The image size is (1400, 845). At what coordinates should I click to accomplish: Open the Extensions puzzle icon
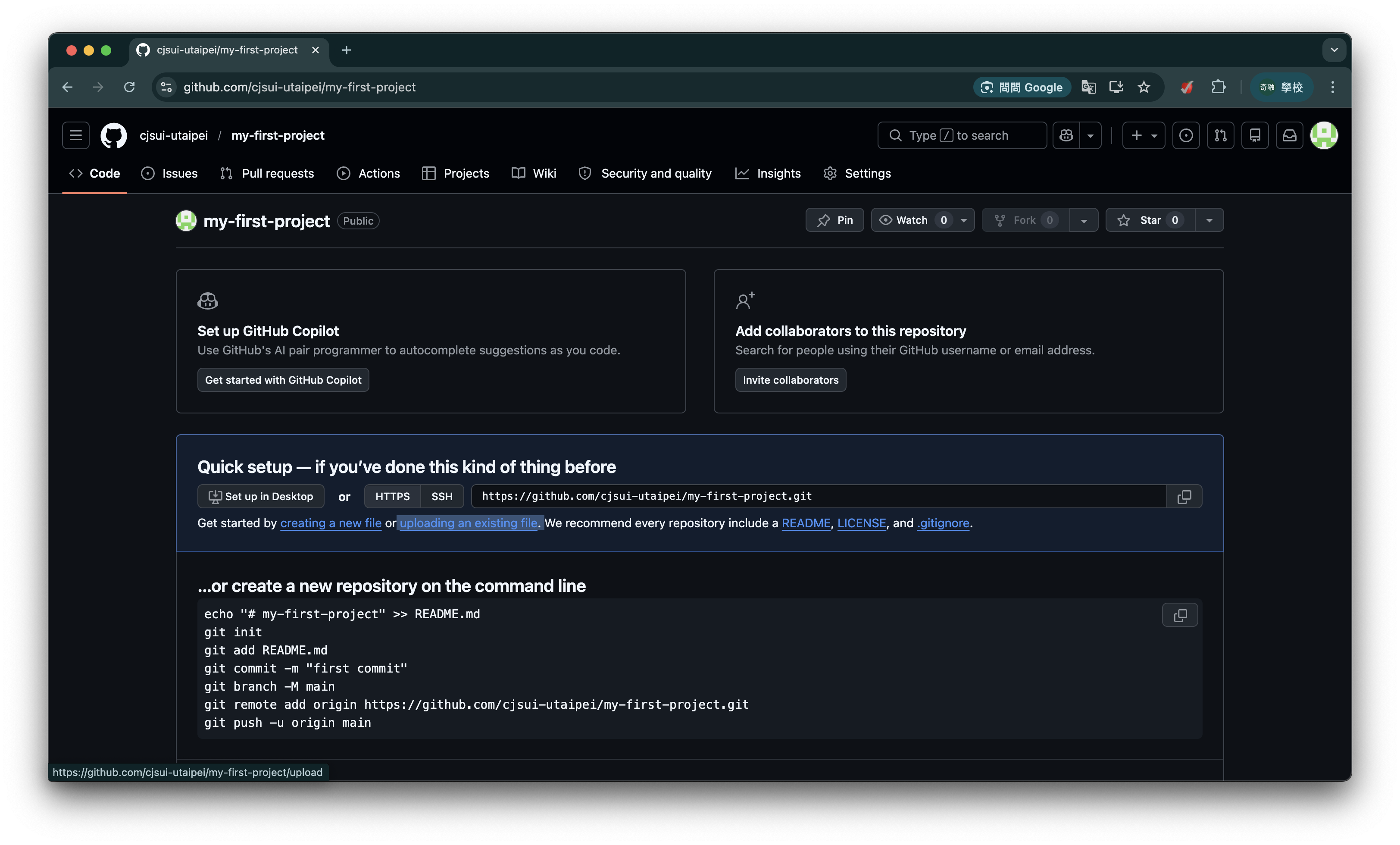pyautogui.click(x=1218, y=87)
